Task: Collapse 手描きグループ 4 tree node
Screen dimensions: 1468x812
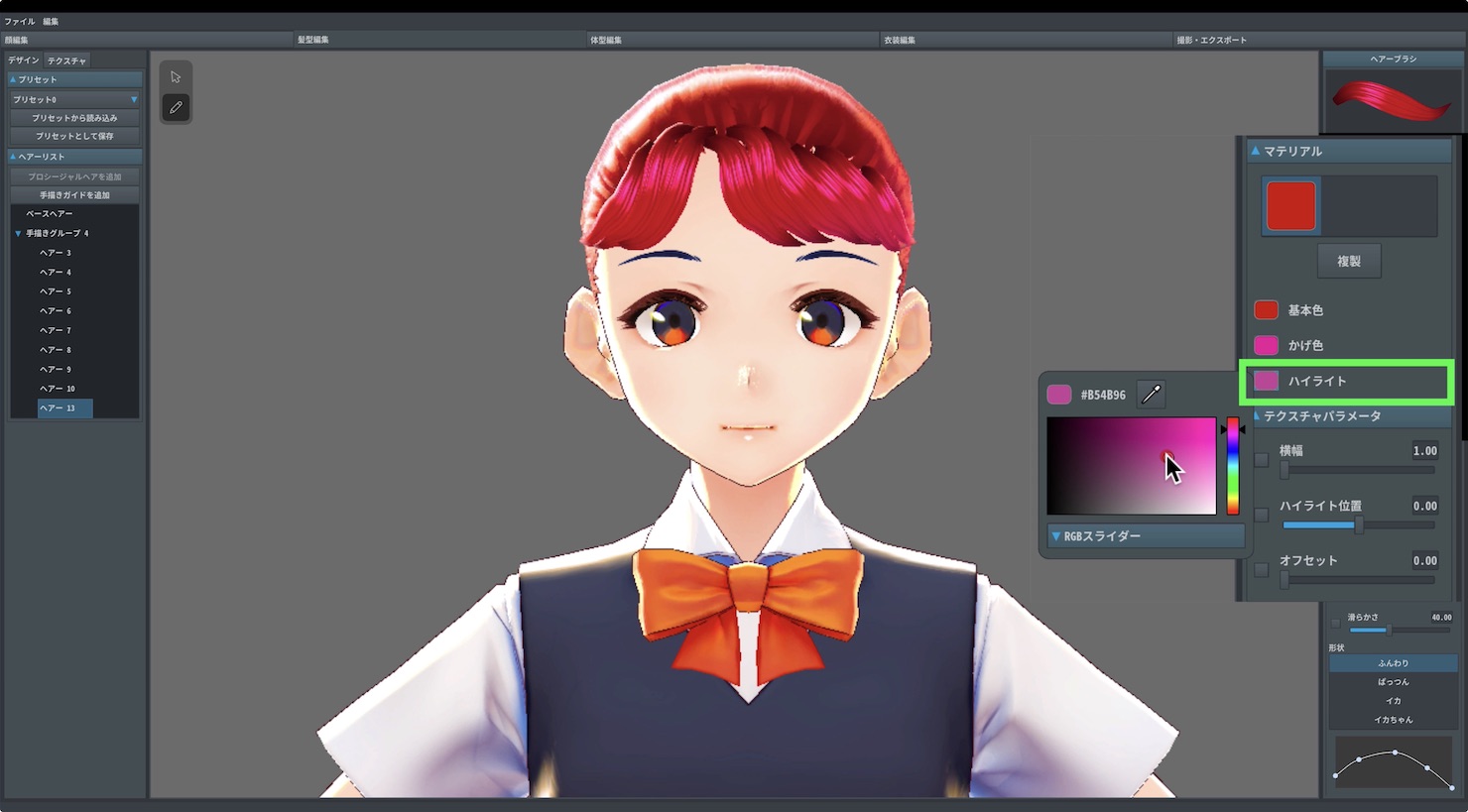Action: pyautogui.click(x=18, y=234)
